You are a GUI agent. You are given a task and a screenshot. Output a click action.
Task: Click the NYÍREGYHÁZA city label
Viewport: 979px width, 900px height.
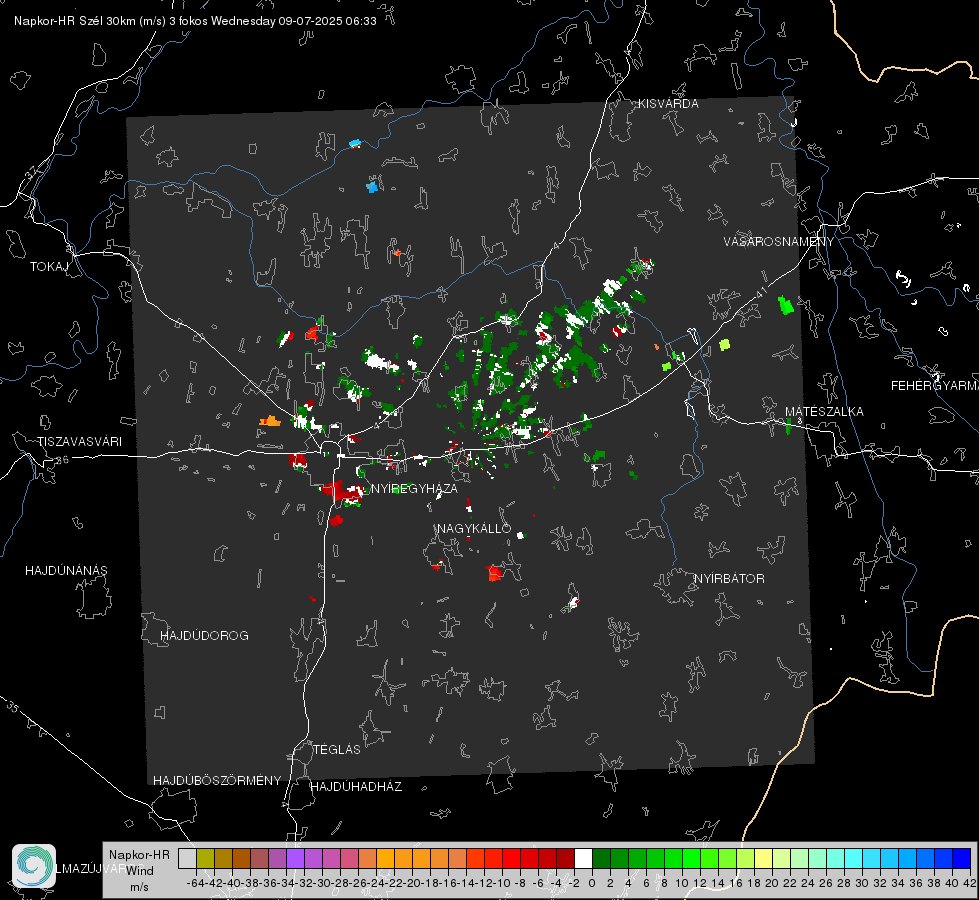pos(414,488)
